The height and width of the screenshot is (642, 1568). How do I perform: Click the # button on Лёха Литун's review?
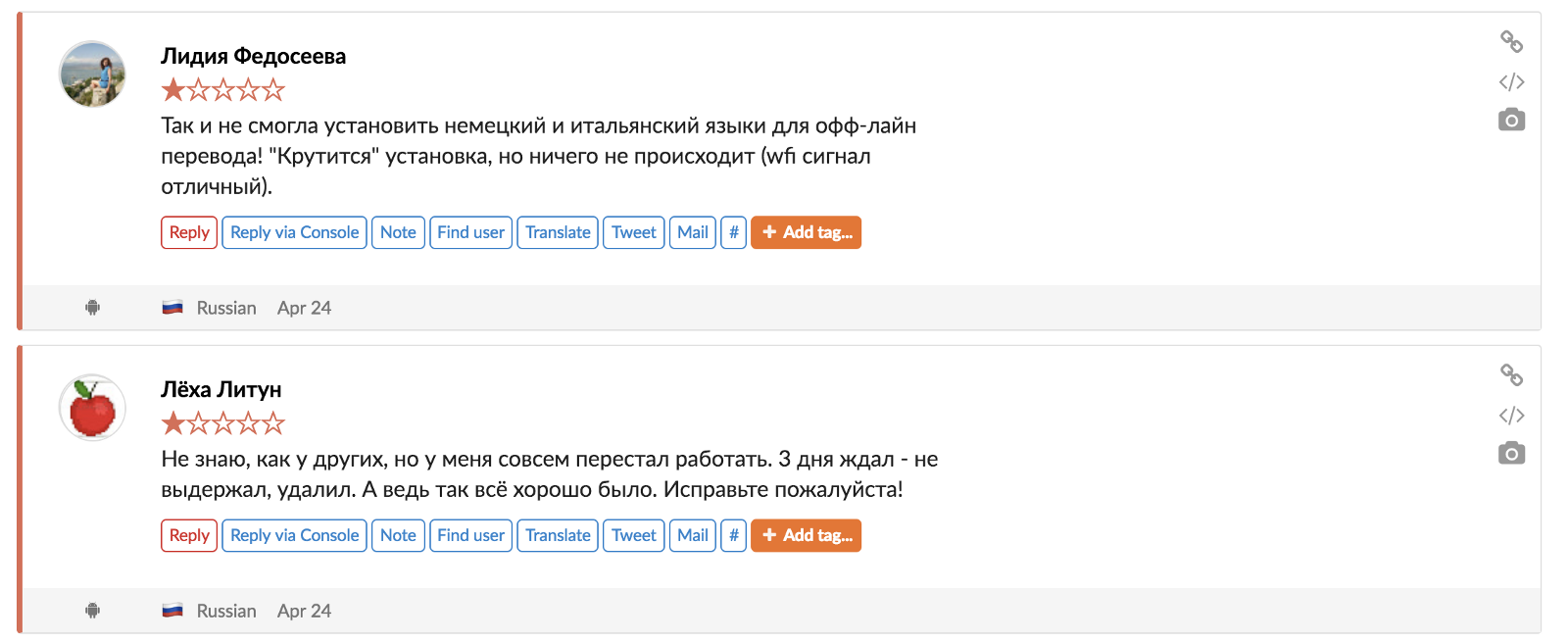(733, 535)
